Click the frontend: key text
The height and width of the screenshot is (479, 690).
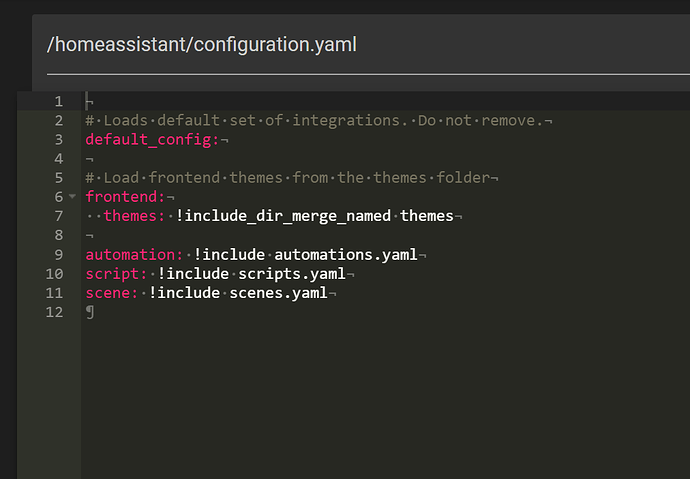[x=125, y=197]
